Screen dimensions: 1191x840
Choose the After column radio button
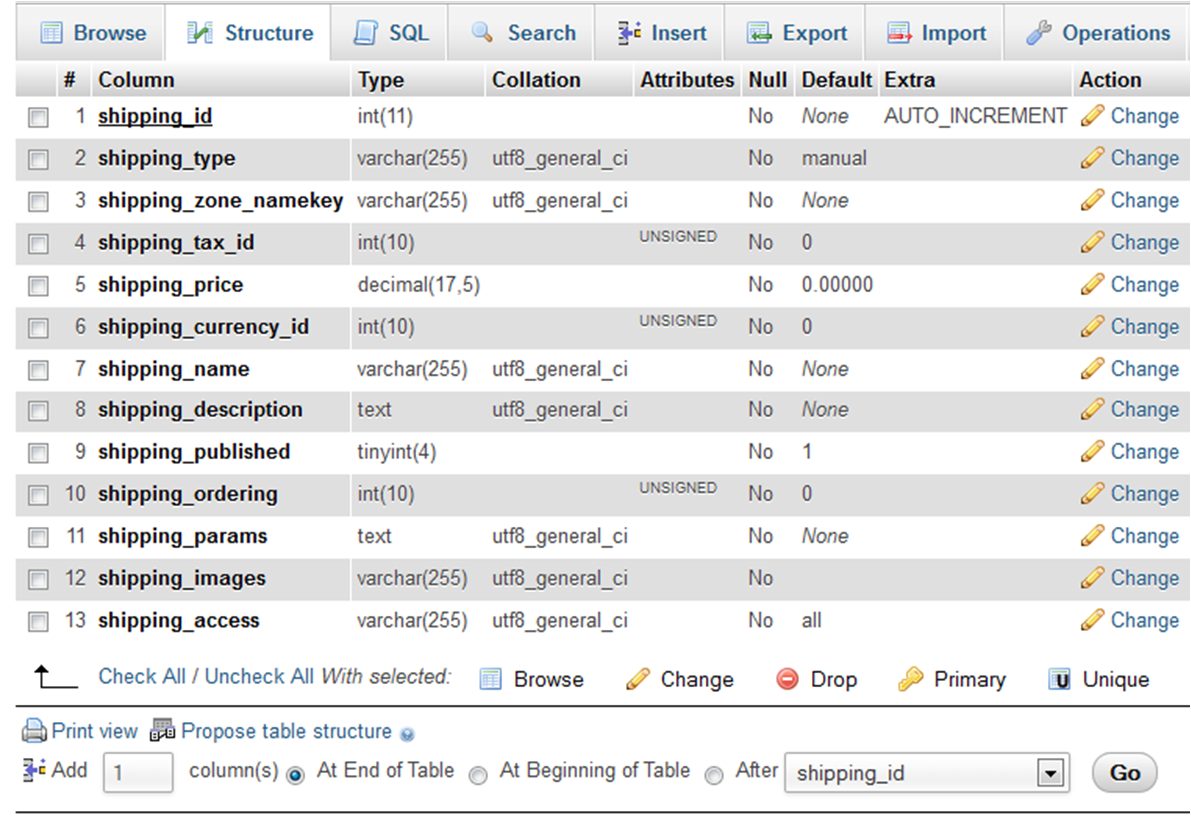click(x=714, y=775)
